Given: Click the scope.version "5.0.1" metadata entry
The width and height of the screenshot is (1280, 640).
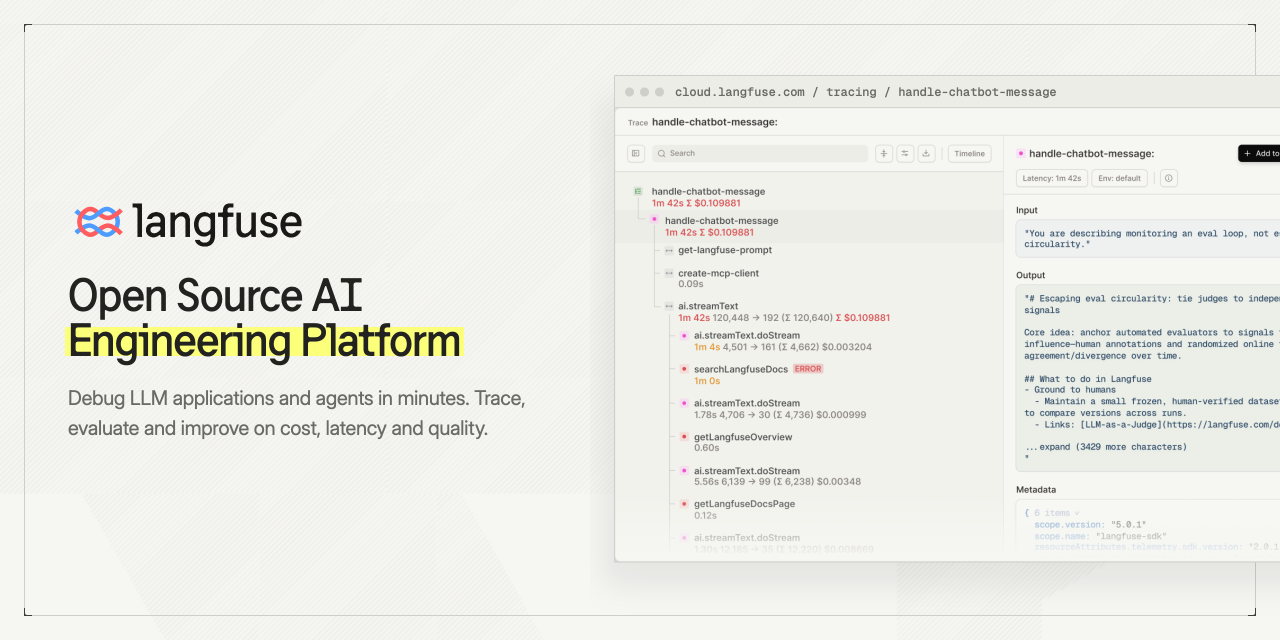Looking at the screenshot, I should pyautogui.click(x=1090, y=525).
